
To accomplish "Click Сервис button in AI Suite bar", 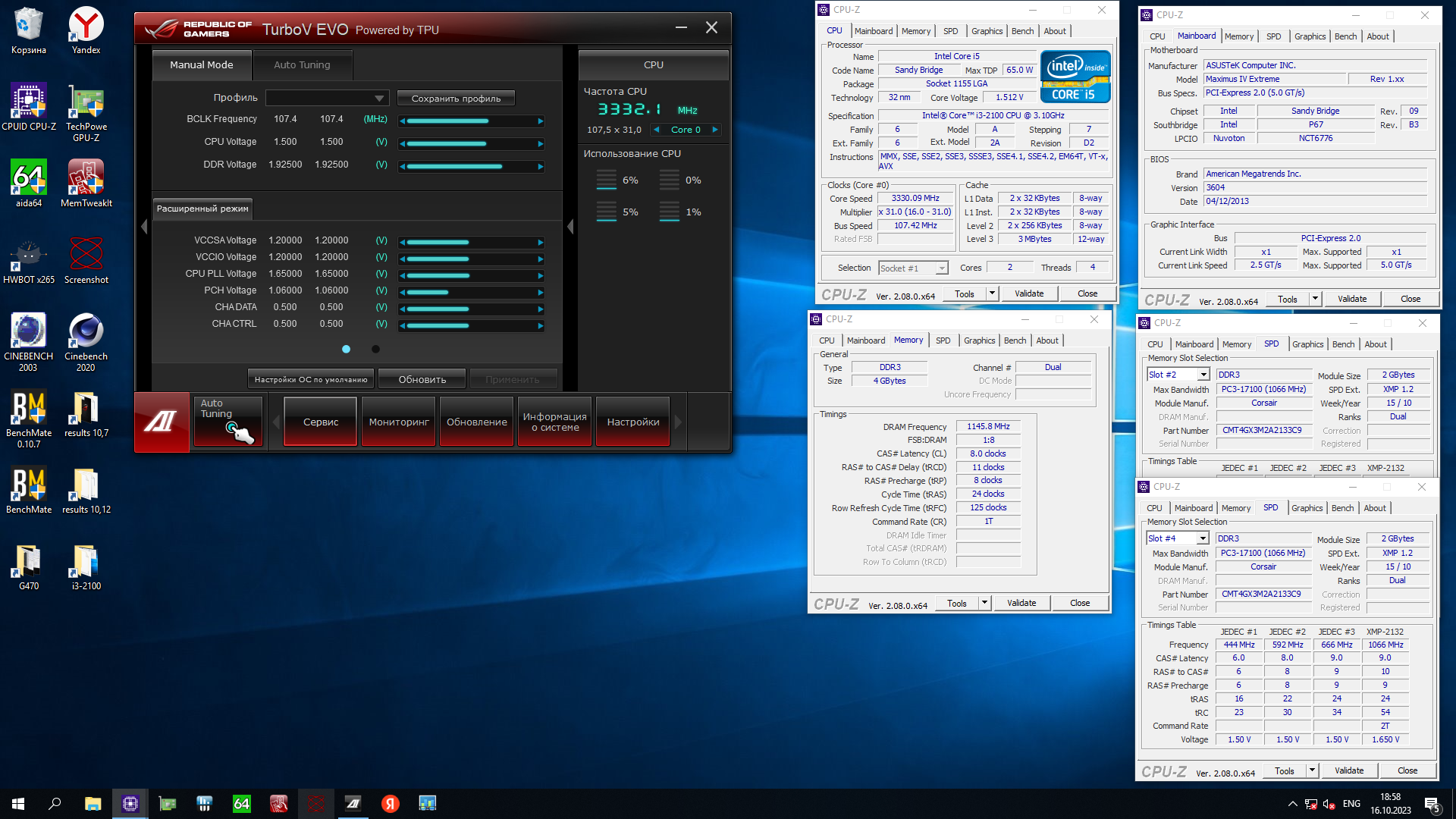I will tap(321, 422).
